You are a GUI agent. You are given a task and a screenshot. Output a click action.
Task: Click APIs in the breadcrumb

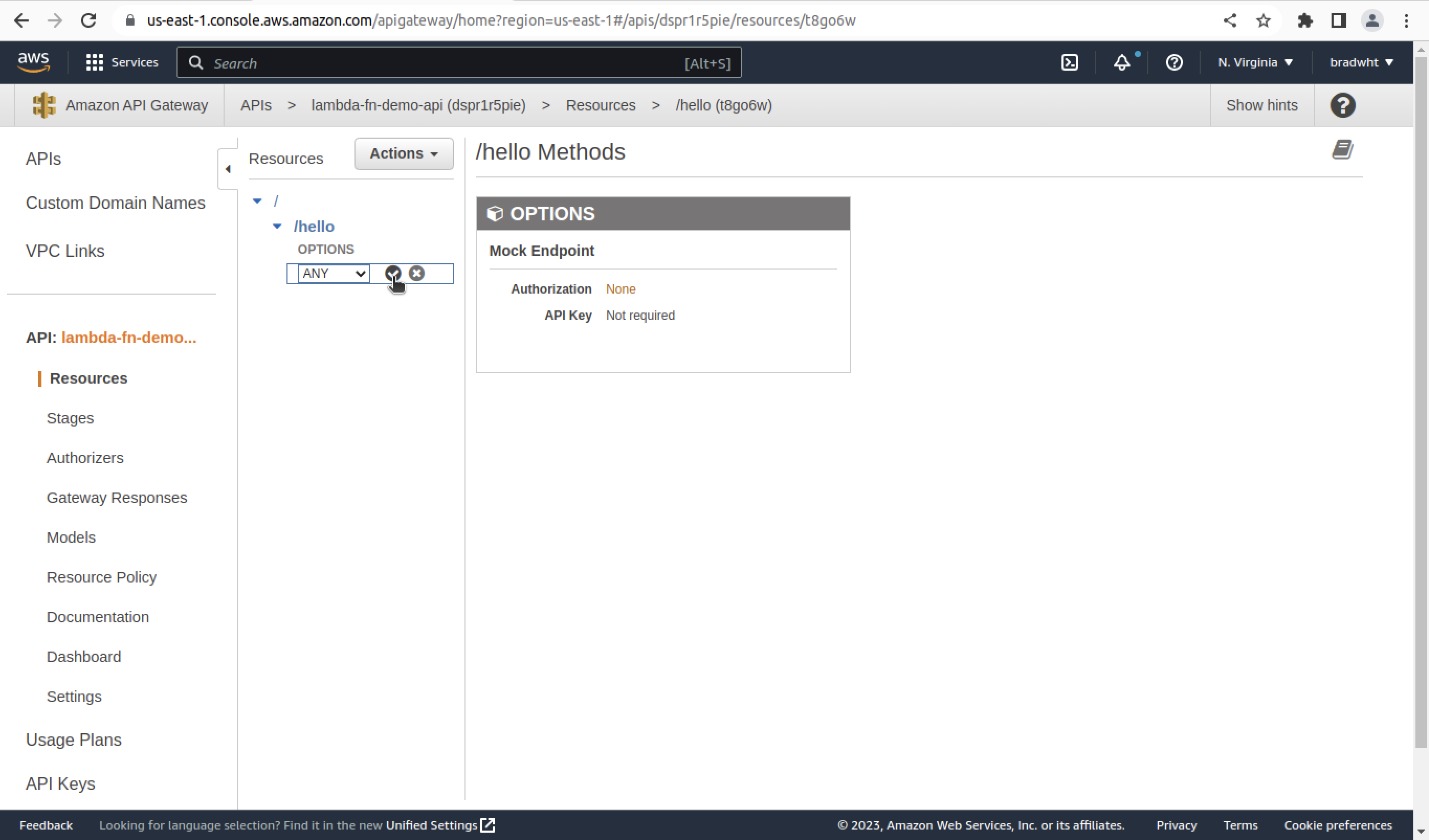click(x=256, y=105)
